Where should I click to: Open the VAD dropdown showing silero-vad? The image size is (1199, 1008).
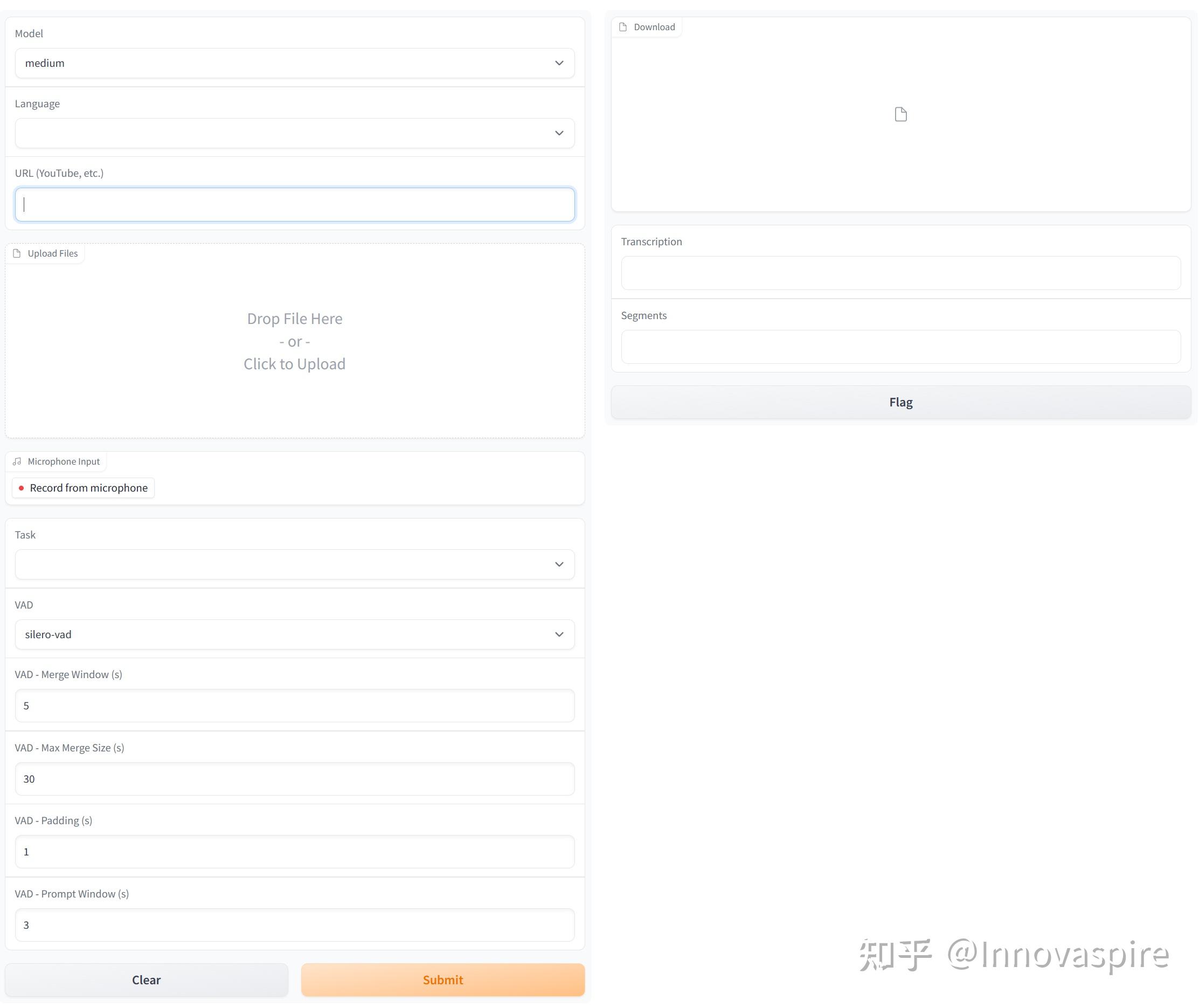(x=294, y=634)
